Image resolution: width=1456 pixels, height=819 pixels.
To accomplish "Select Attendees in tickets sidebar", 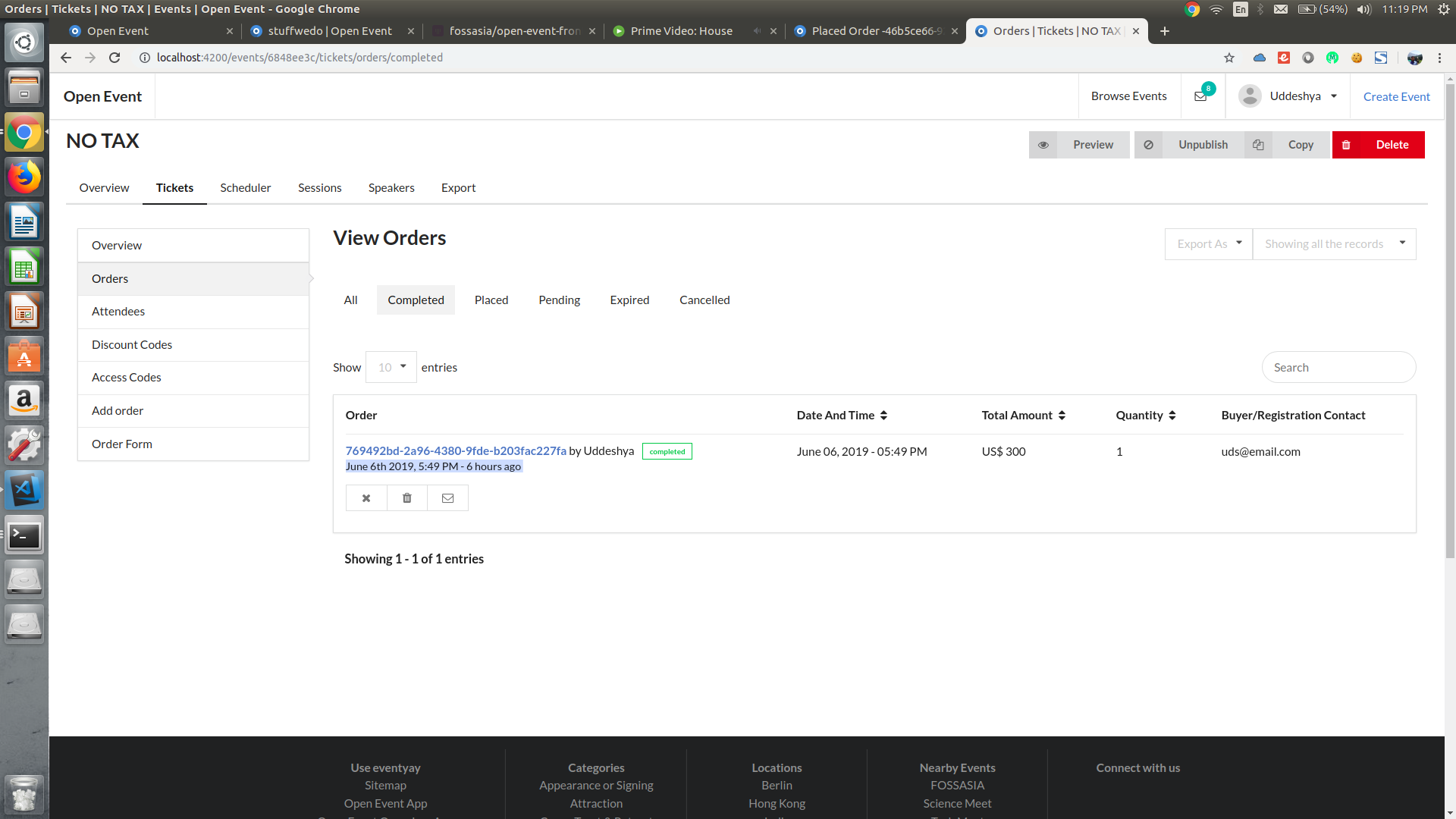I will pyautogui.click(x=193, y=312).
